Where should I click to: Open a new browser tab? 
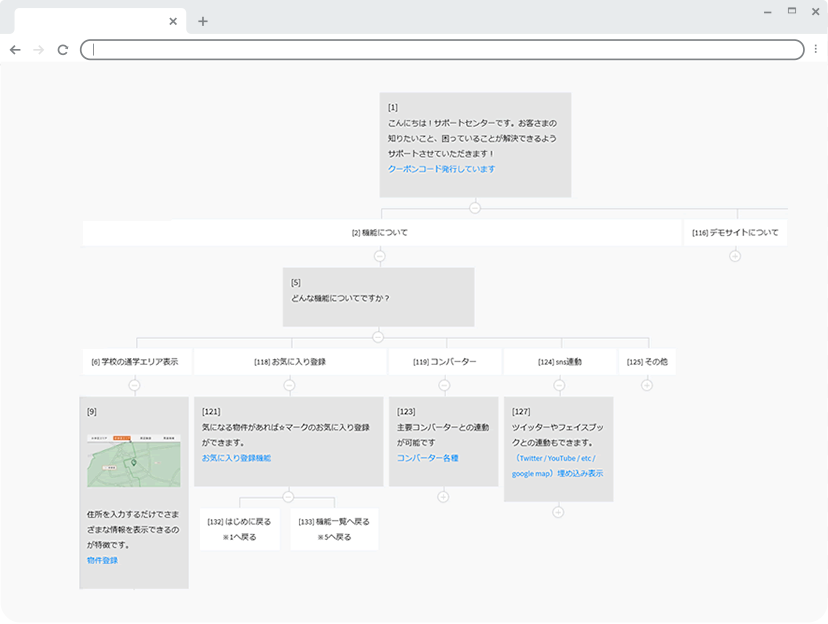203,21
